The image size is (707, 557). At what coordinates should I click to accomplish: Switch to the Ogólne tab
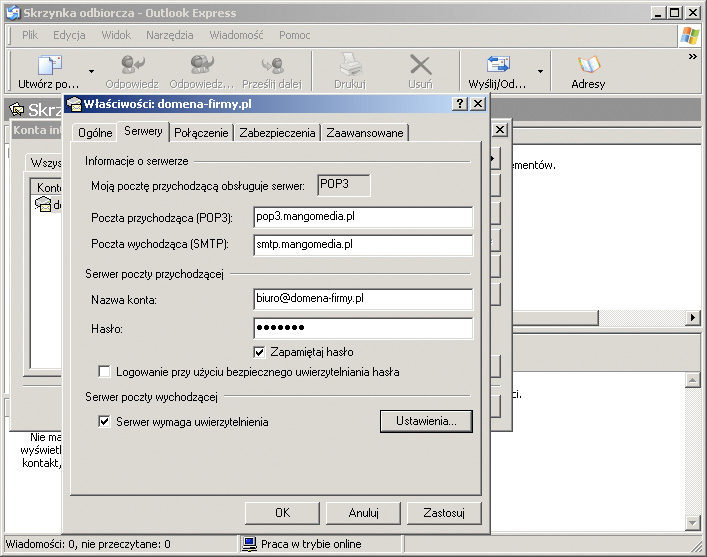(x=95, y=133)
